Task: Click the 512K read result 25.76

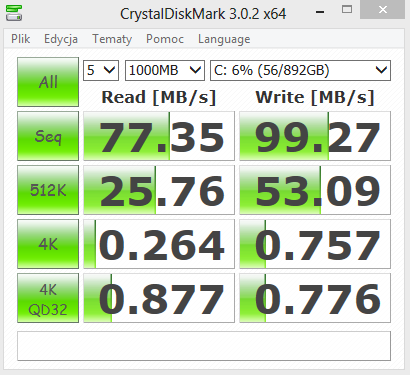Action: tap(159, 190)
